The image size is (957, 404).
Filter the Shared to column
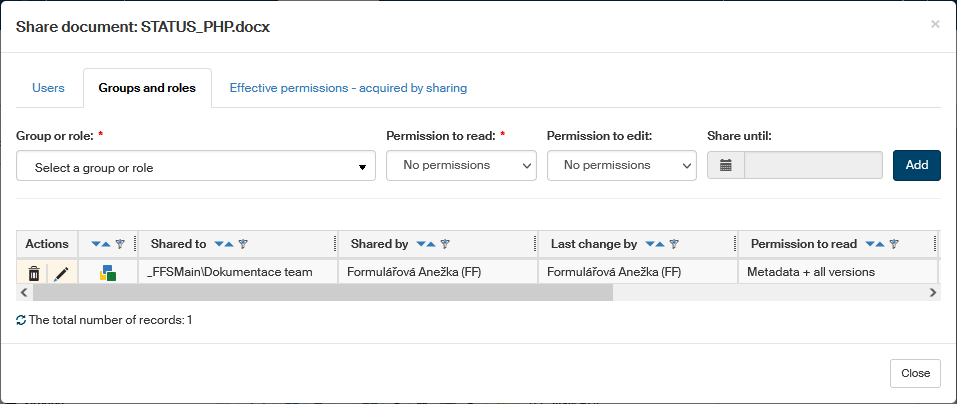(243, 244)
